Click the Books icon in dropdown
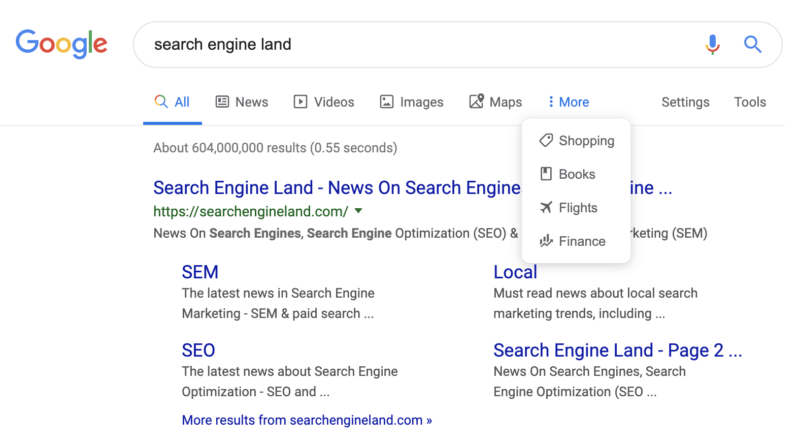 click(546, 174)
